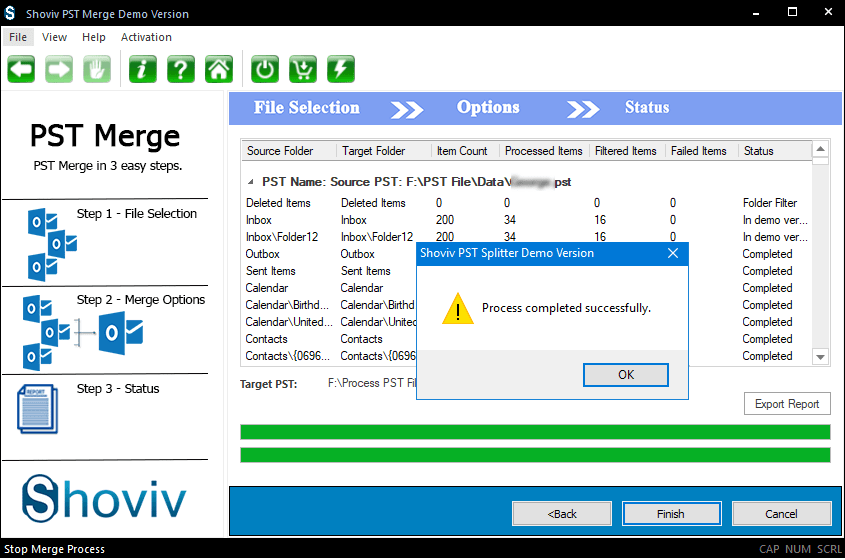Viewport: 845px width, 560px height.
Task: Select the Contacts\{0696... source row
Action: pyautogui.click(x=287, y=356)
